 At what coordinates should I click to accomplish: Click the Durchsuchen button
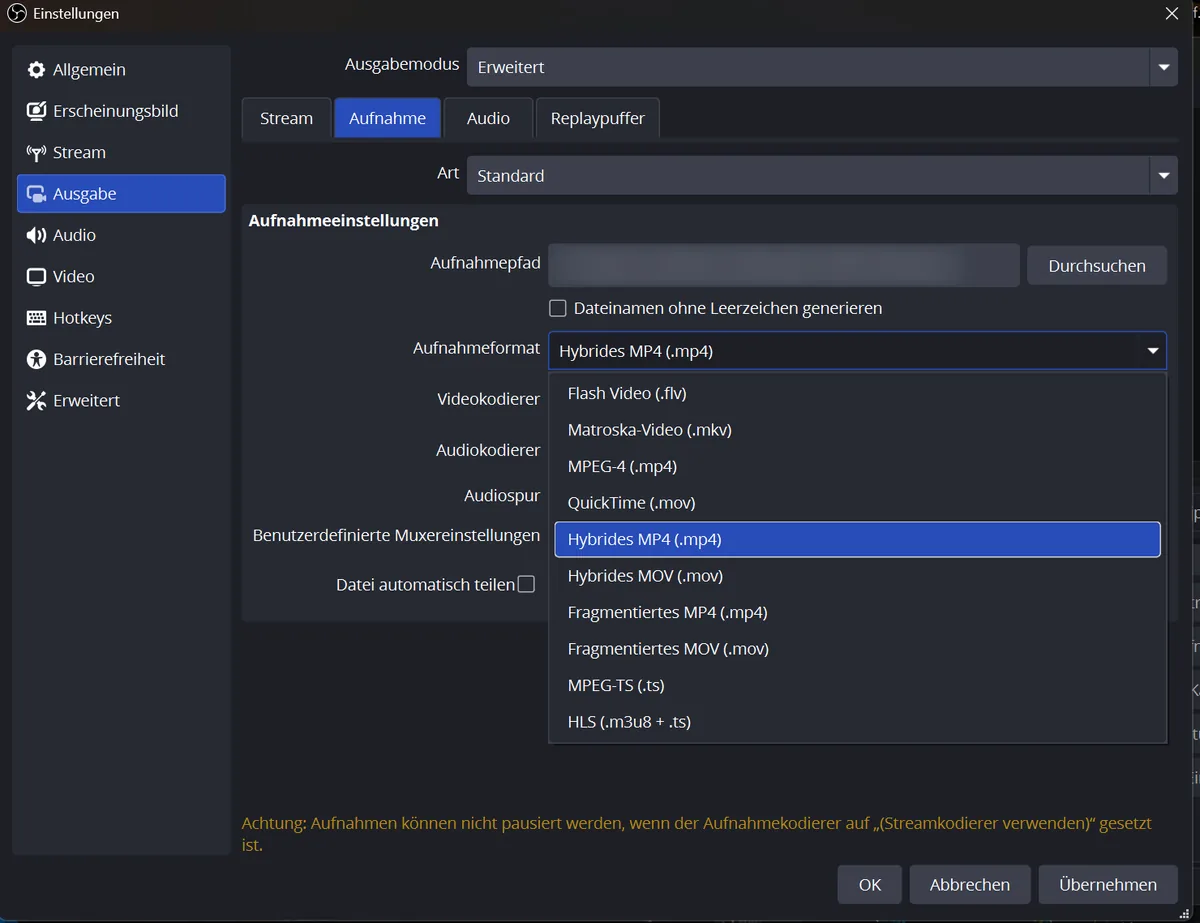click(1097, 266)
